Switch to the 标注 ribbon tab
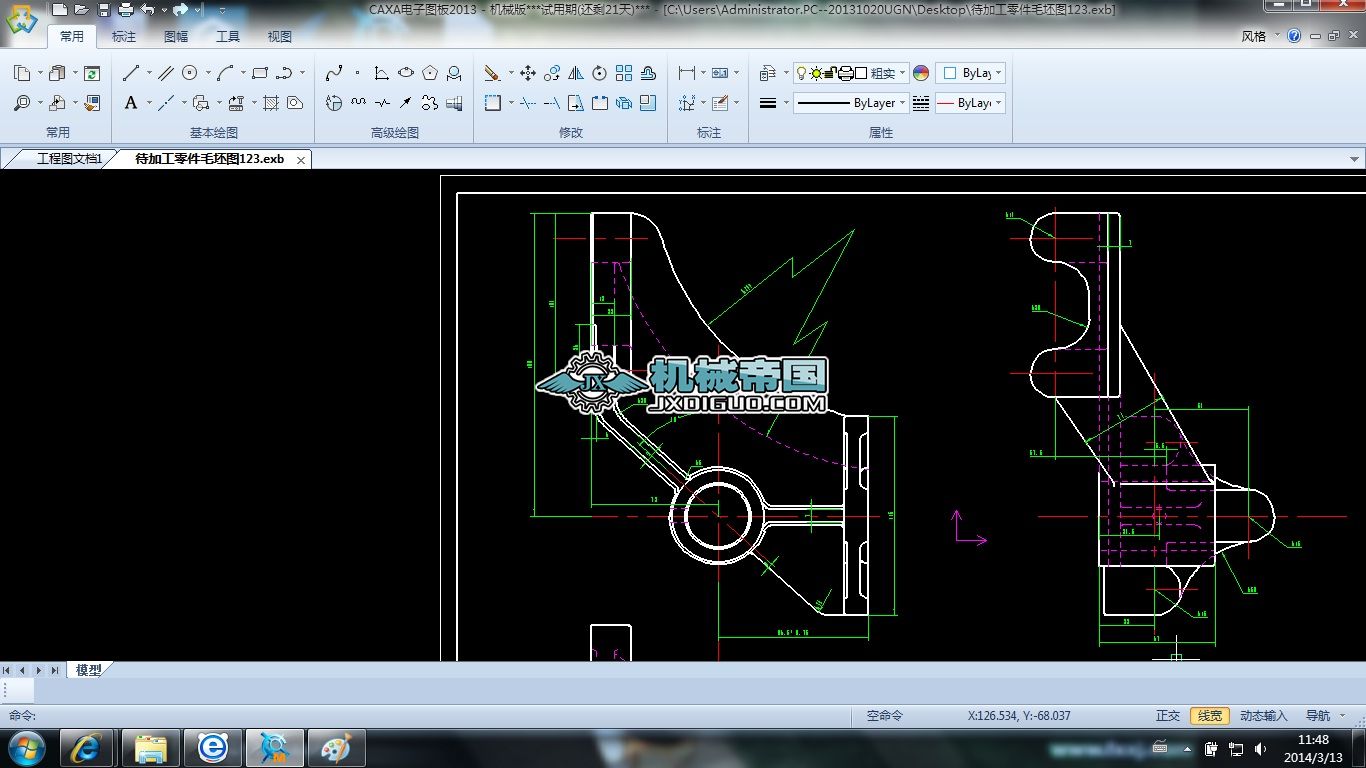The image size is (1366, 768). [124, 37]
